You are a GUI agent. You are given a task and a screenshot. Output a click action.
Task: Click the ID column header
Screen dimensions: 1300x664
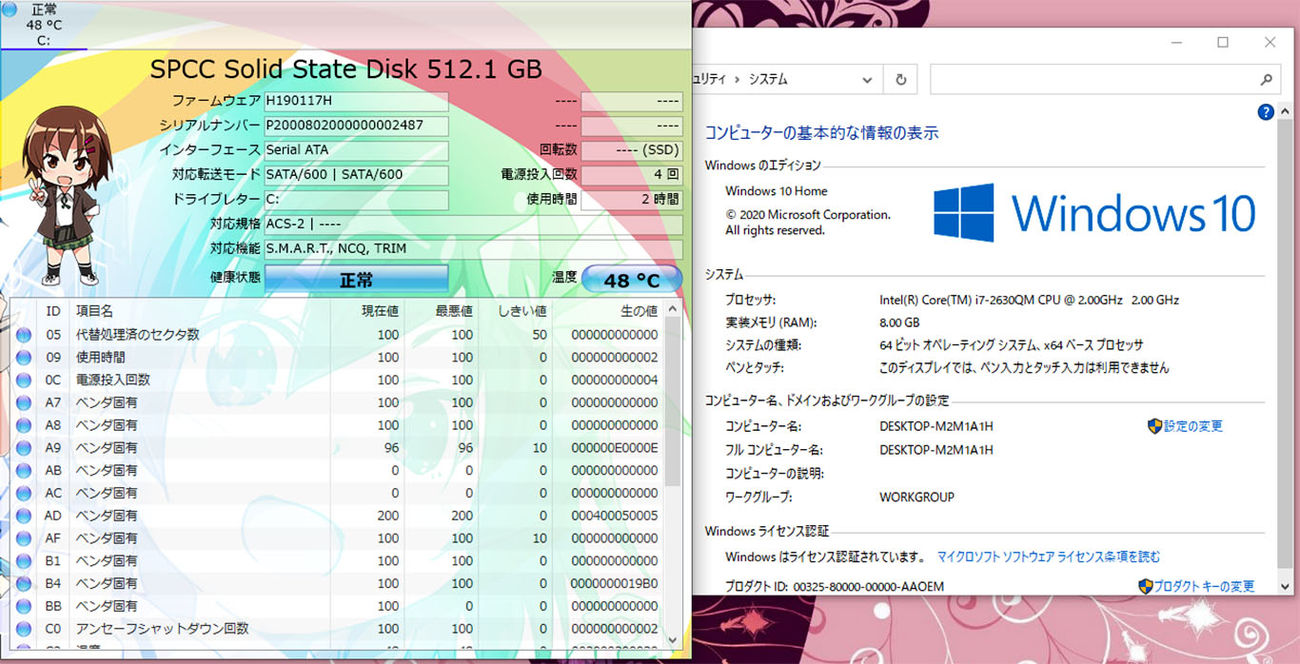53,312
